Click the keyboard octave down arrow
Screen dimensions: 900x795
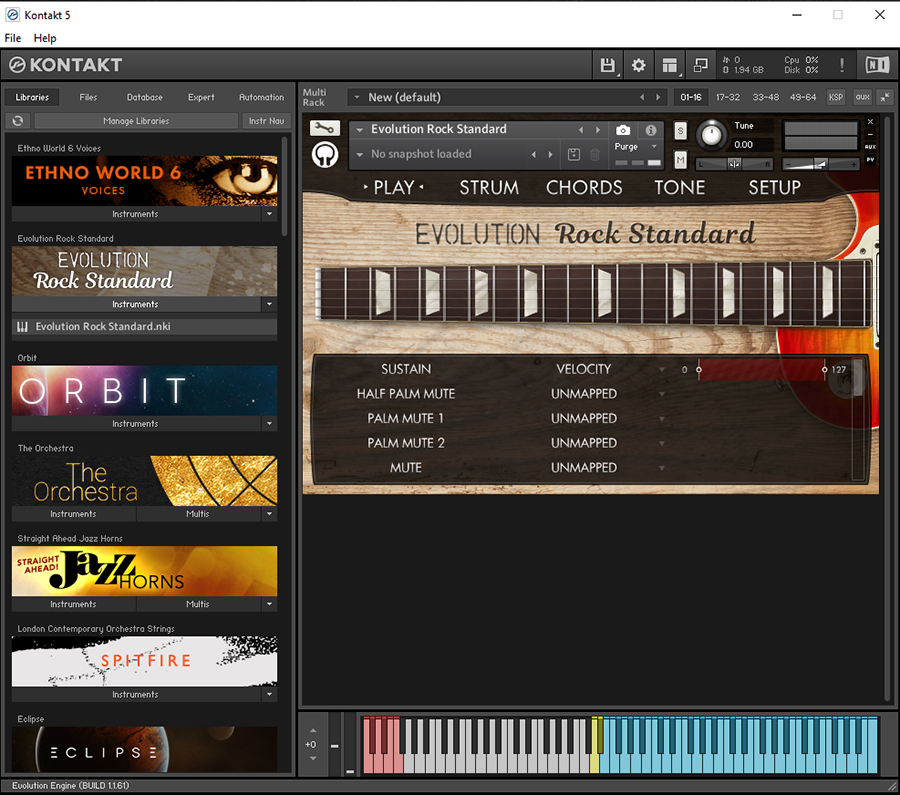coord(313,758)
